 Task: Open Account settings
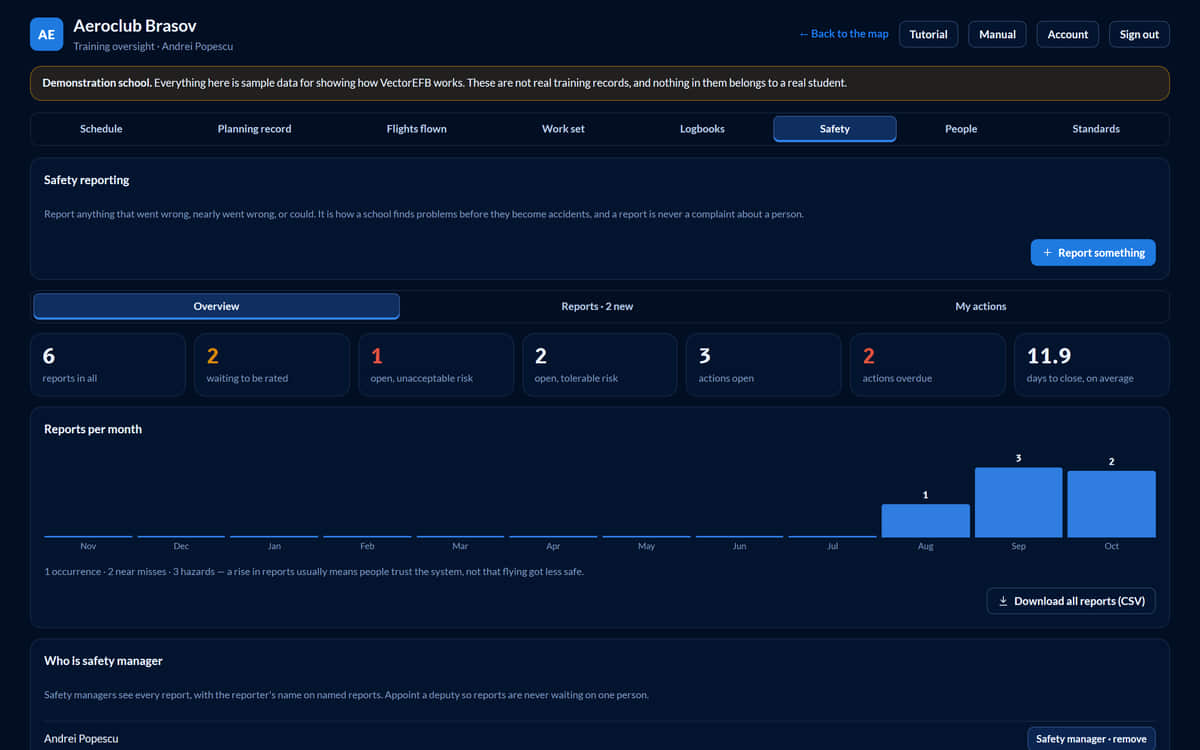click(1068, 34)
